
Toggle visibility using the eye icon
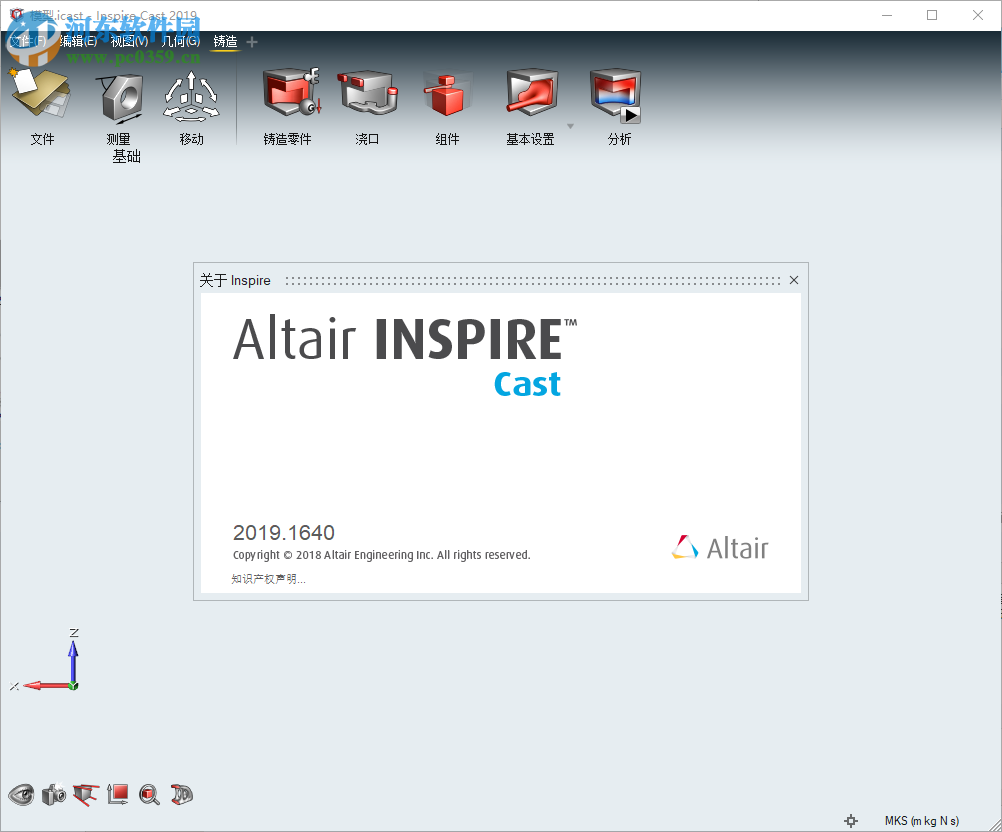(x=20, y=794)
